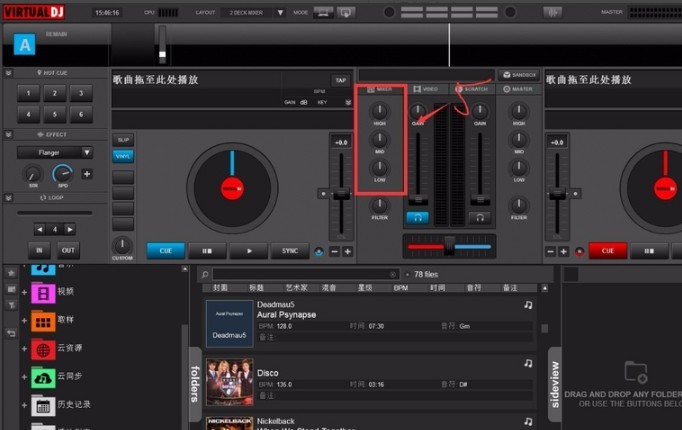This screenshot has width=682, height=430.
Task: Click the back arrow sidebar icon
Action: (11, 333)
